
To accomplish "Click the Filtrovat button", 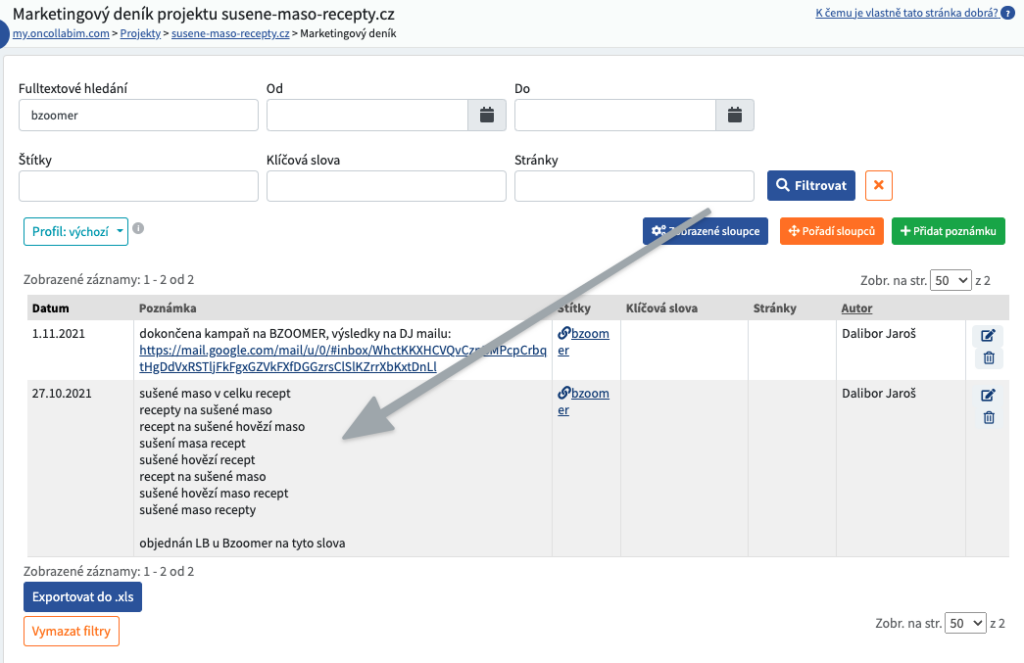I will 811,186.
